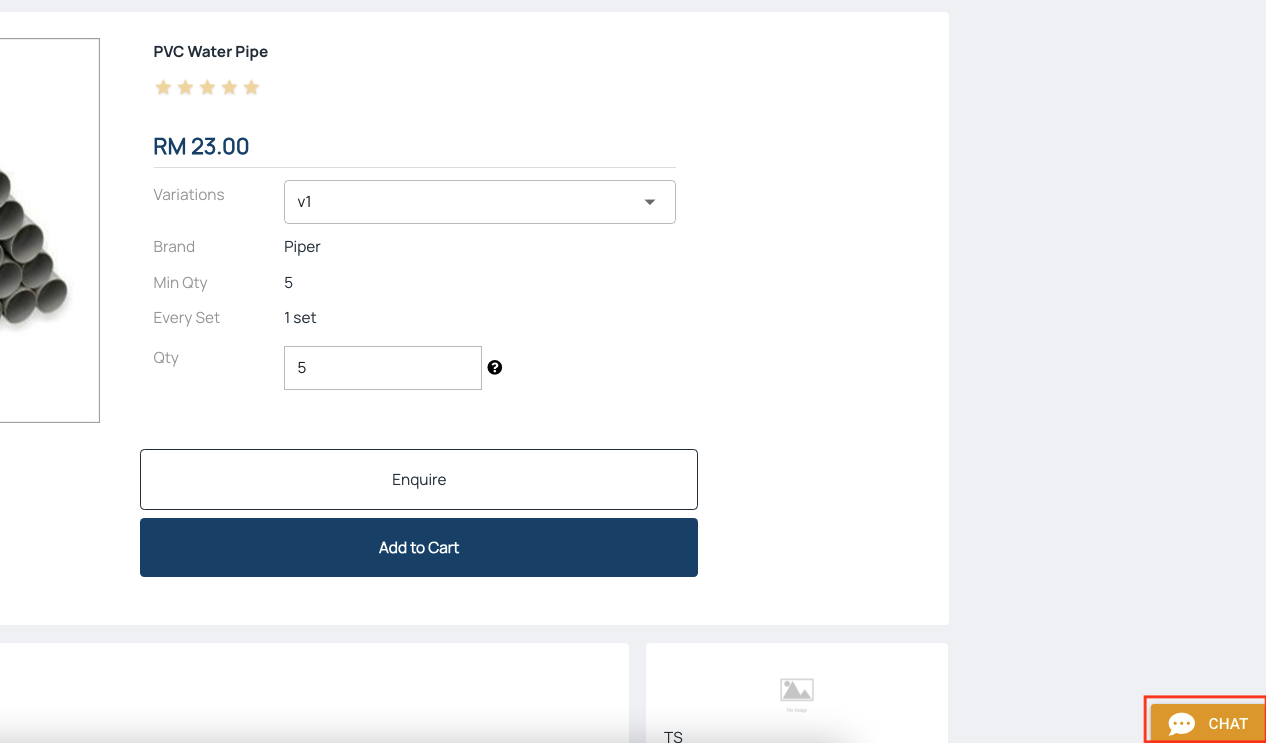Select the fifth rating star
This screenshot has width=1266, height=743.
coord(251,88)
